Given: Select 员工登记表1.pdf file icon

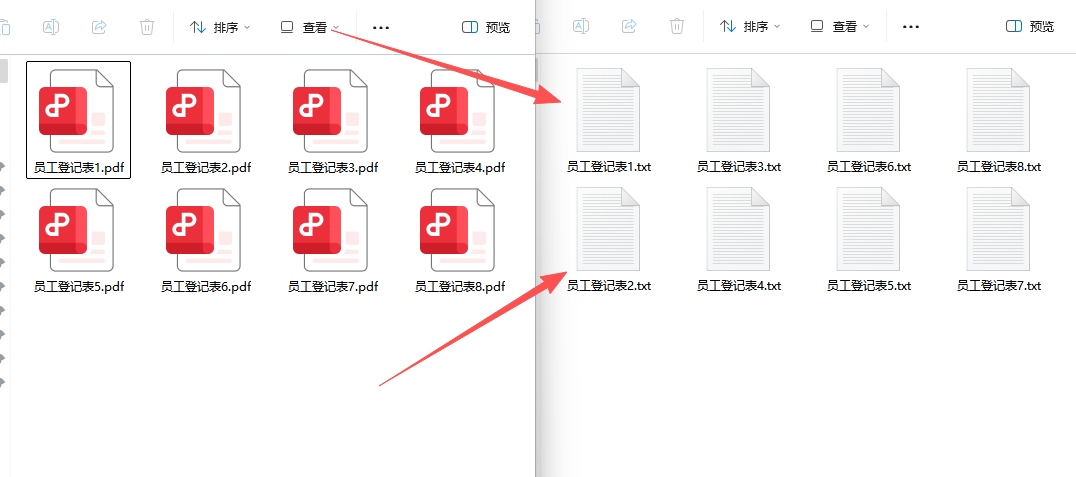Looking at the screenshot, I should coord(76,110).
